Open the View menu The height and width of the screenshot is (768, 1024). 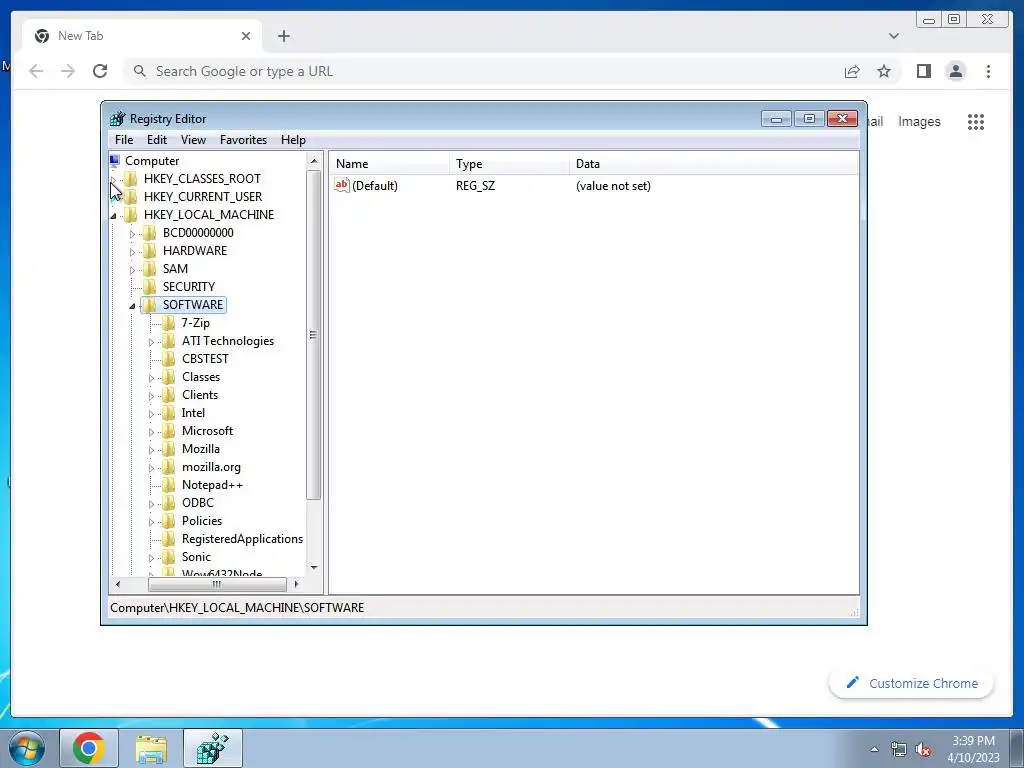193,140
